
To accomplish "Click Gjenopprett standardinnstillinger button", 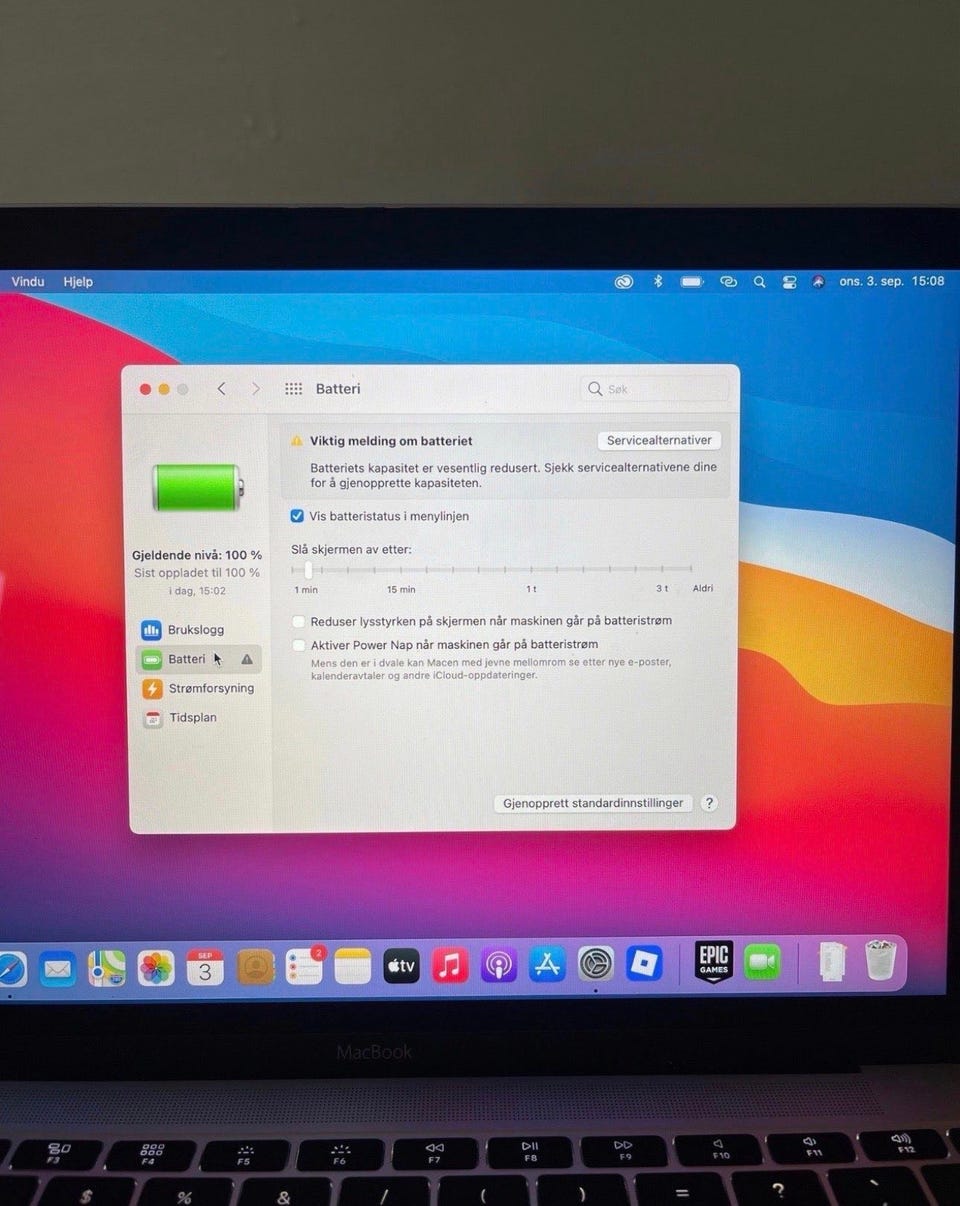I will (593, 803).
